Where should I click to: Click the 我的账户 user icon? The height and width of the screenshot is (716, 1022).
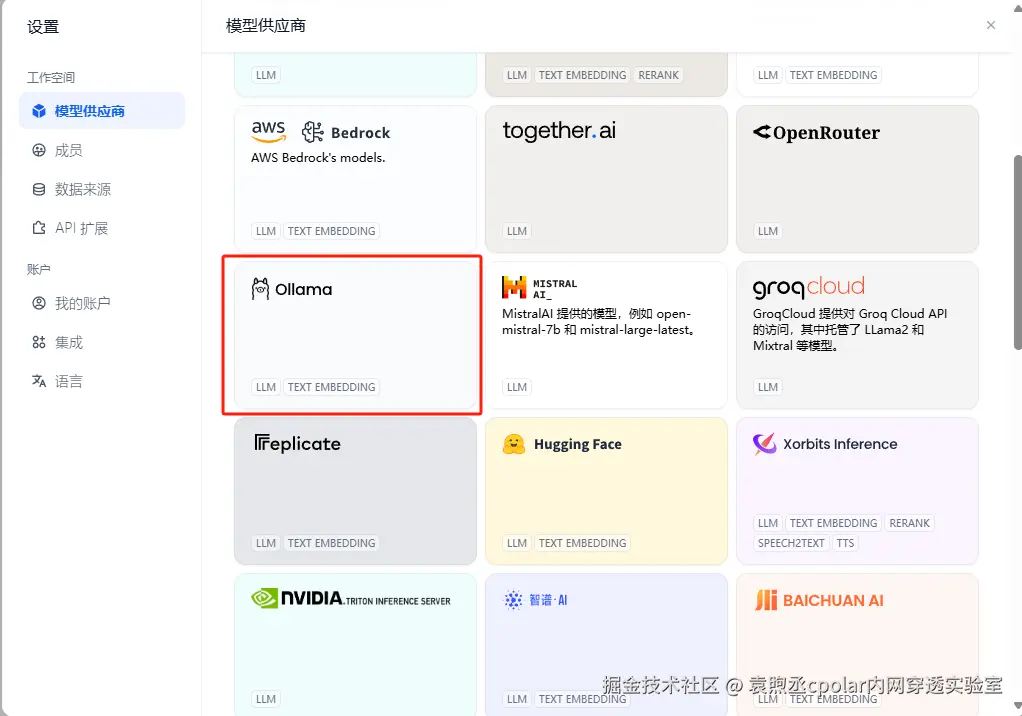click(x=39, y=303)
